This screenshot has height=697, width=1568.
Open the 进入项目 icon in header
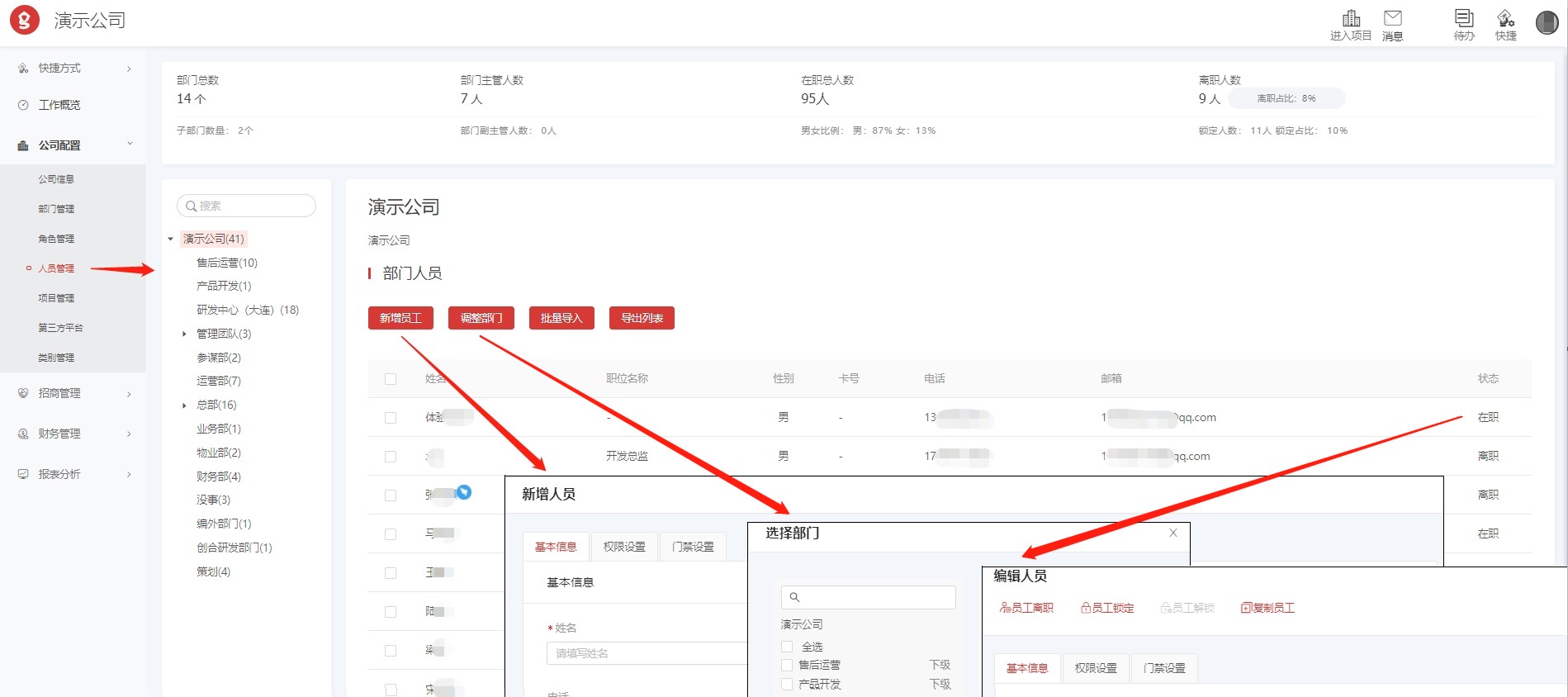(x=1351, y=19)
